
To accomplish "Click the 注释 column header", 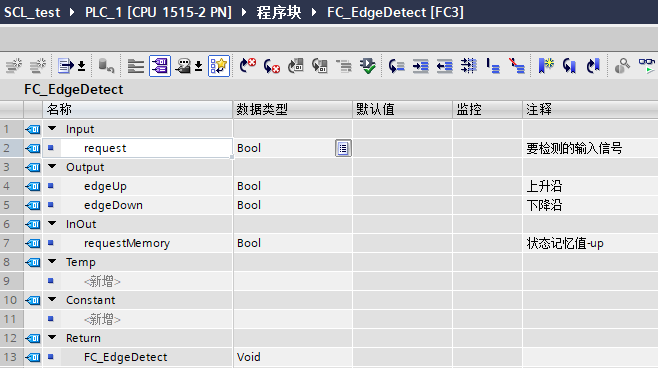I will [x=590, y=110].
